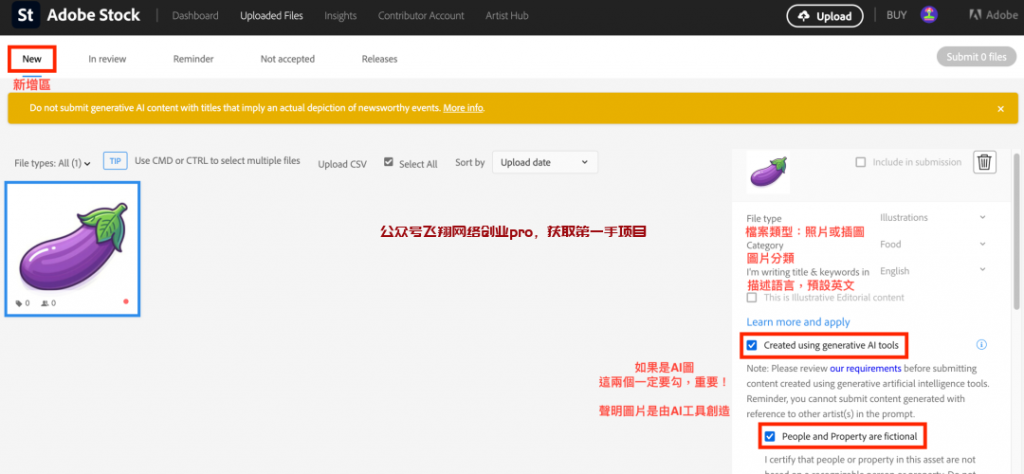
Task: Toggle the Select All checkbox
Action: point(389,163)
